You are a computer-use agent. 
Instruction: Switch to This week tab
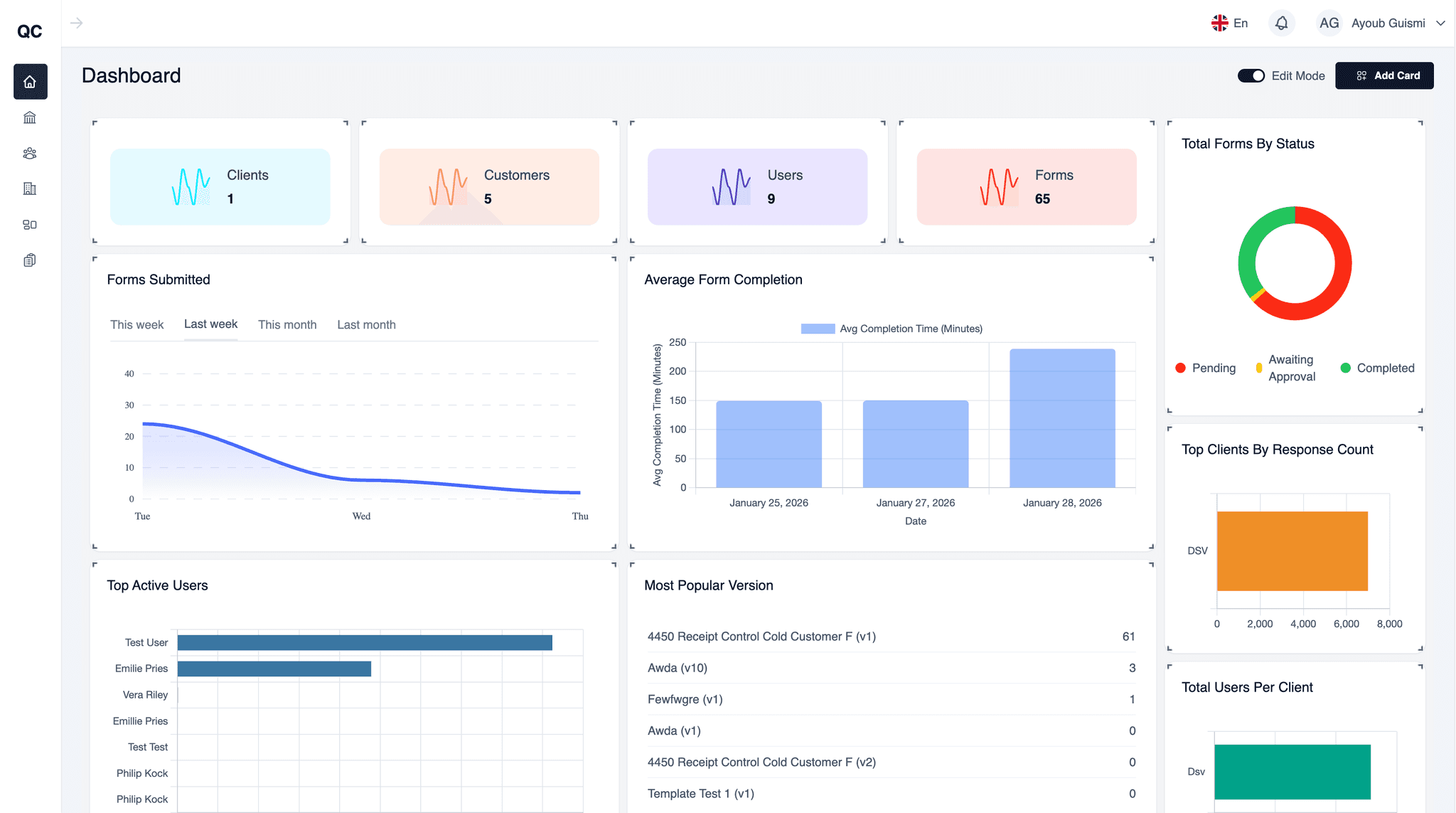coord(136,324)
